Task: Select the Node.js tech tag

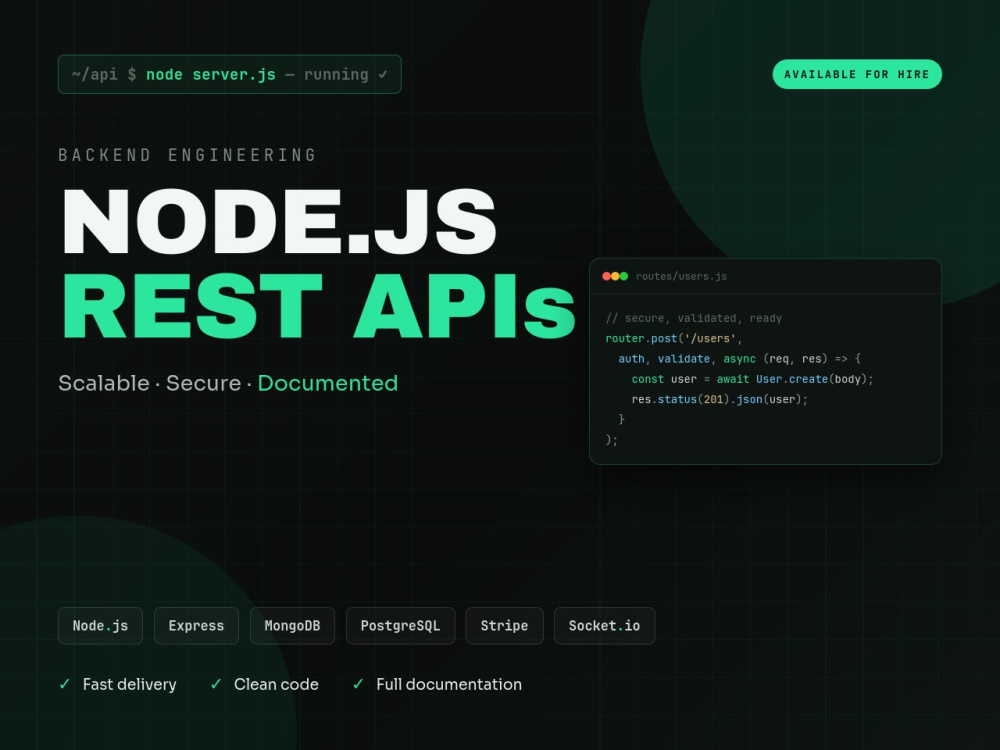Action: 100,626
